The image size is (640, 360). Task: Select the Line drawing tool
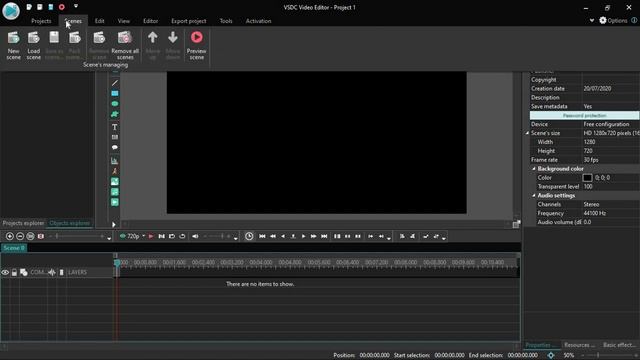click(x=115, y=83)
